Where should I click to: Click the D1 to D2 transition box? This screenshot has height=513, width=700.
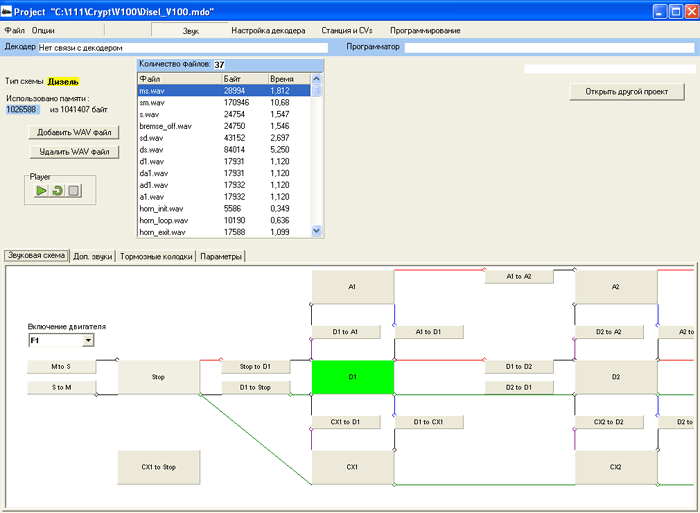click(519, 367)
